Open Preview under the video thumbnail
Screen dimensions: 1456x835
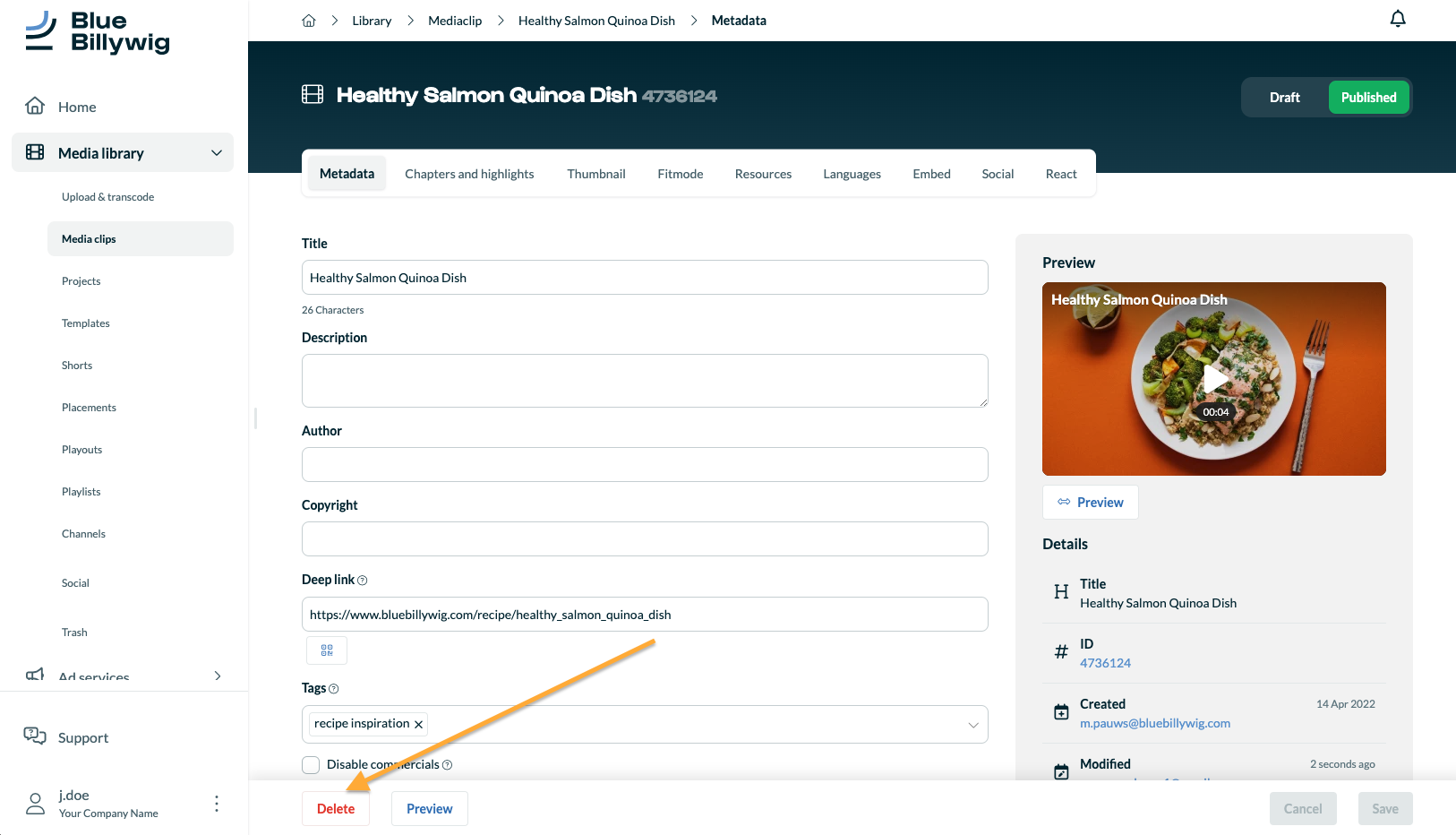pyautogui.click(x=1091, y=503)
